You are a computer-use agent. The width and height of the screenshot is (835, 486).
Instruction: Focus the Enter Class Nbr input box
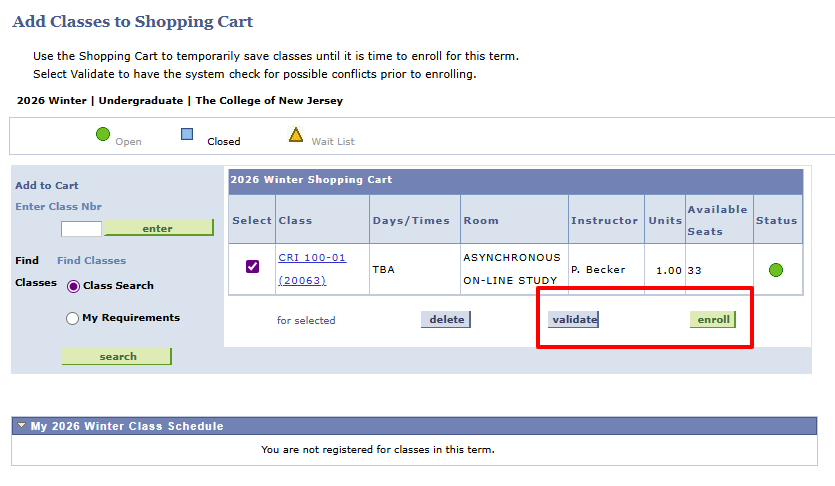click(x=81, y=229)
